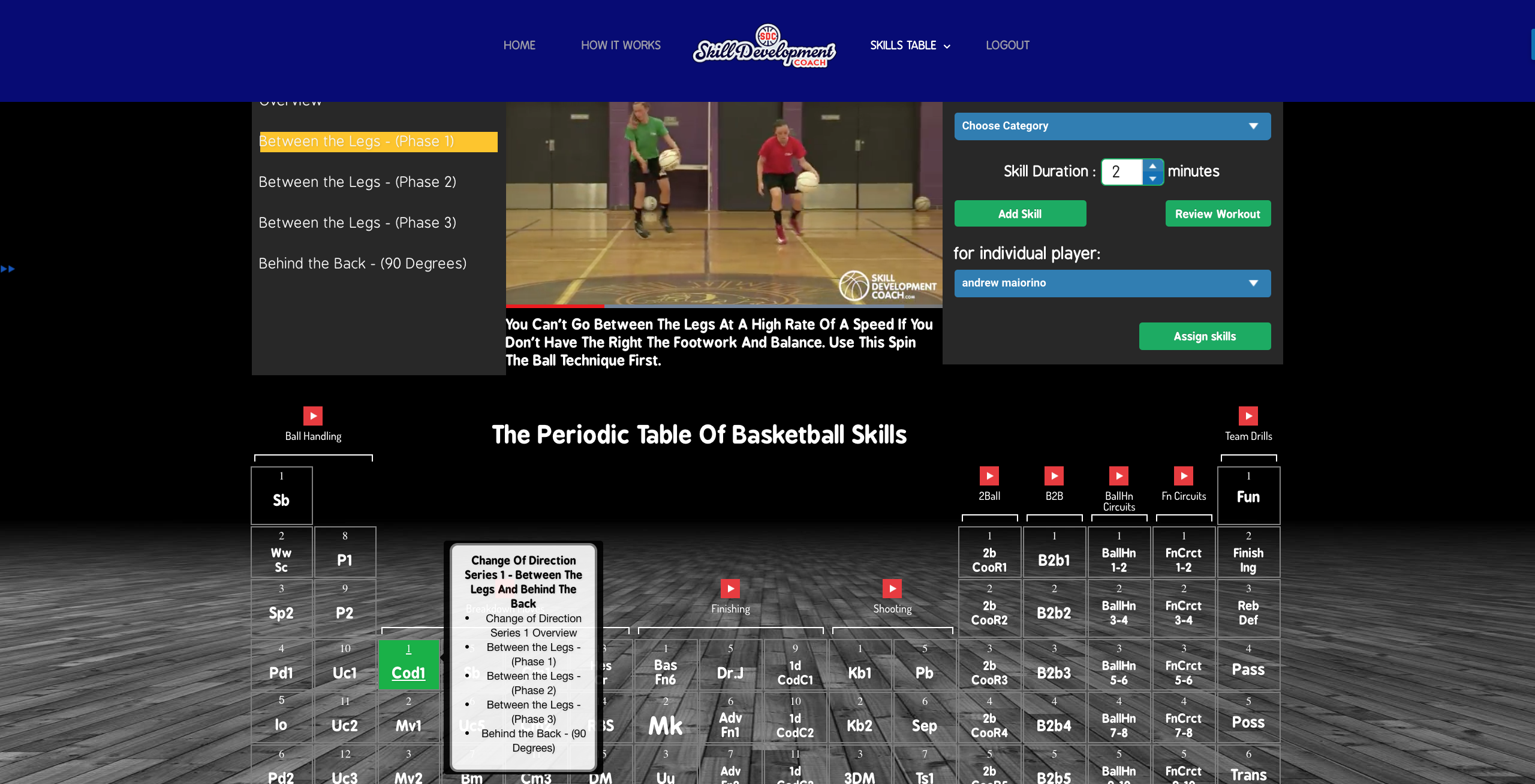Select HOME menu item
Screen dimensions: 1535x784
[x=519, y=45]
